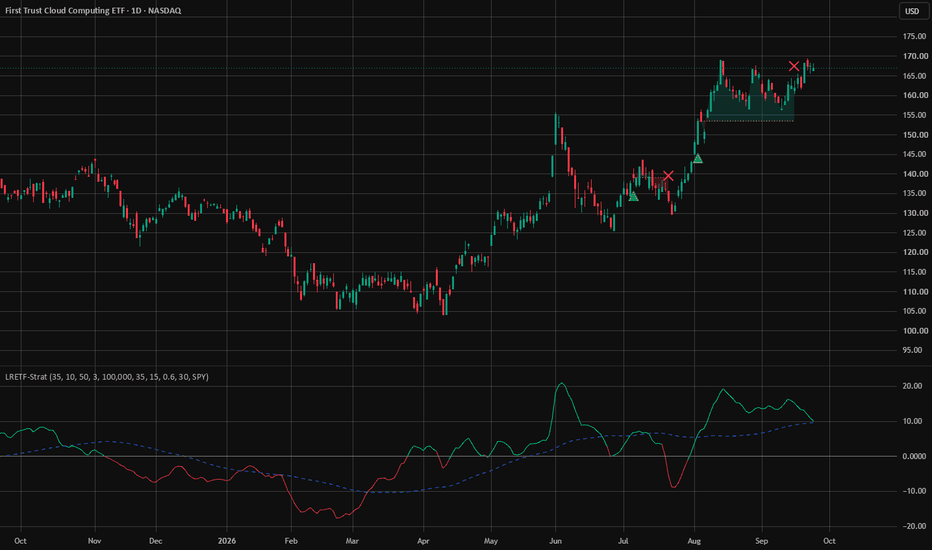
Task: Click the Dec label on time axis
Action: tap(156, 541)
